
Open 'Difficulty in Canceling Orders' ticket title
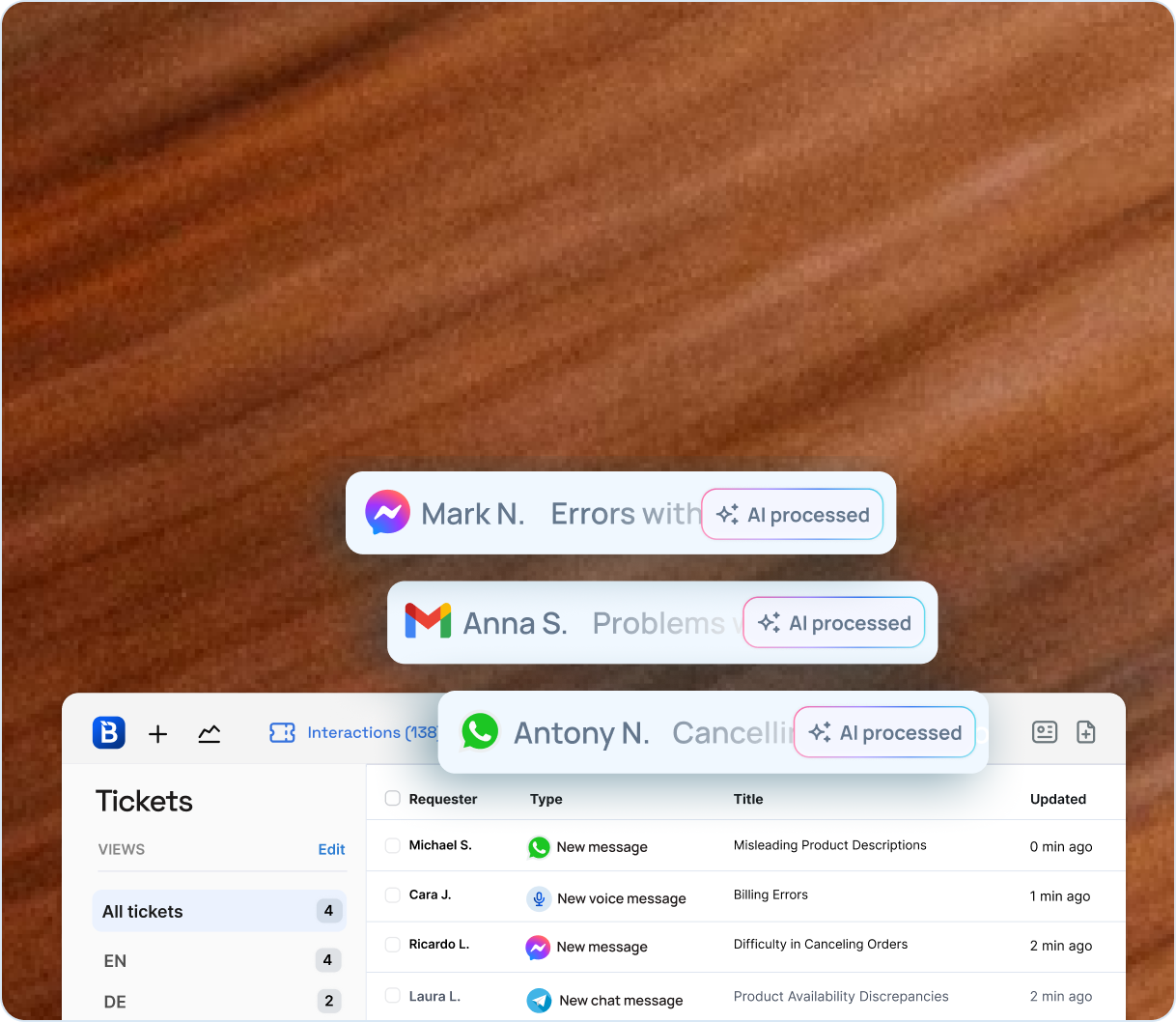coord(821,945)
